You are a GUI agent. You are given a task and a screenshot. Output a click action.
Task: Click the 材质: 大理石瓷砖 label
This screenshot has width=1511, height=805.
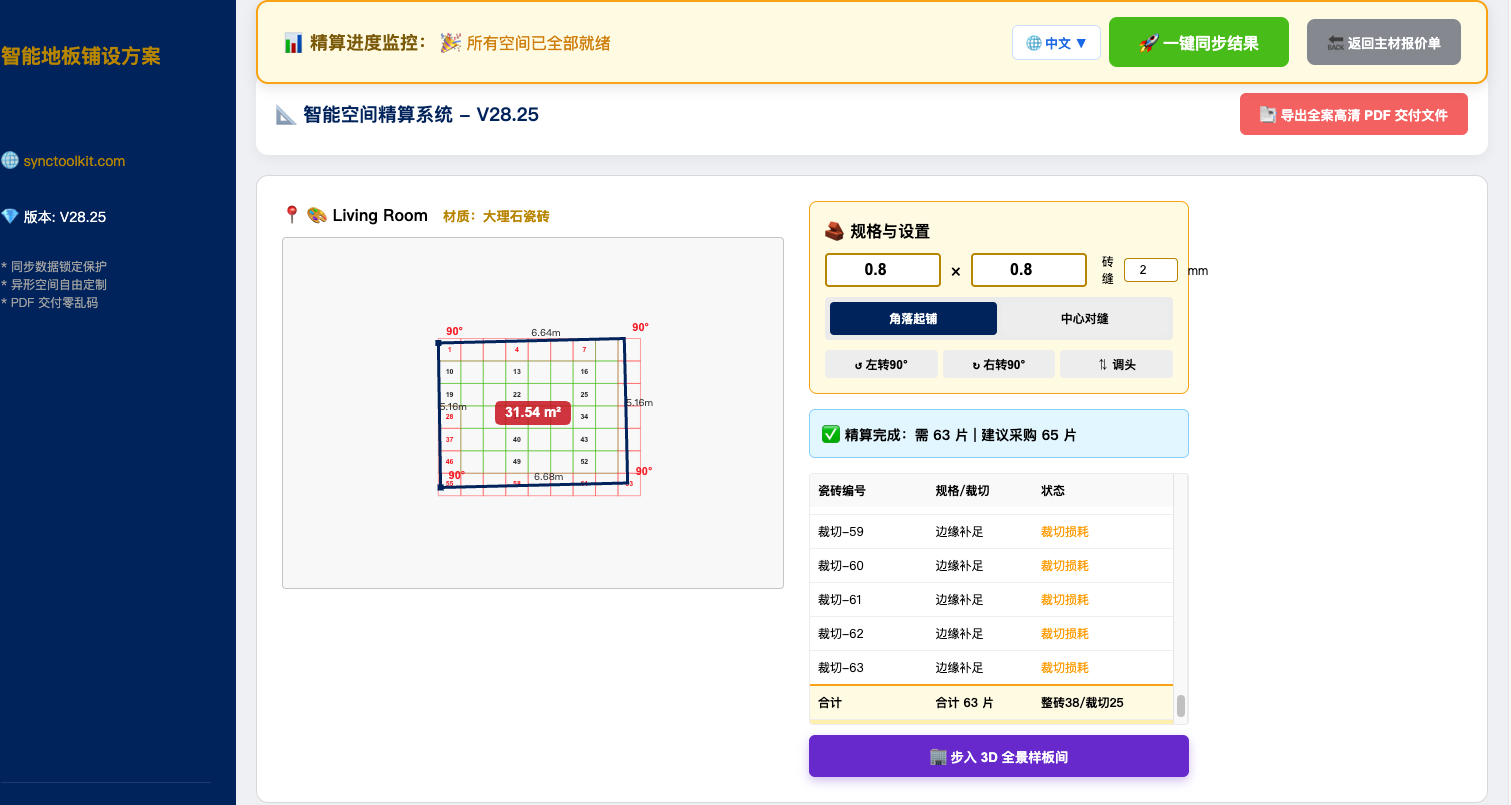pos(496,216)
